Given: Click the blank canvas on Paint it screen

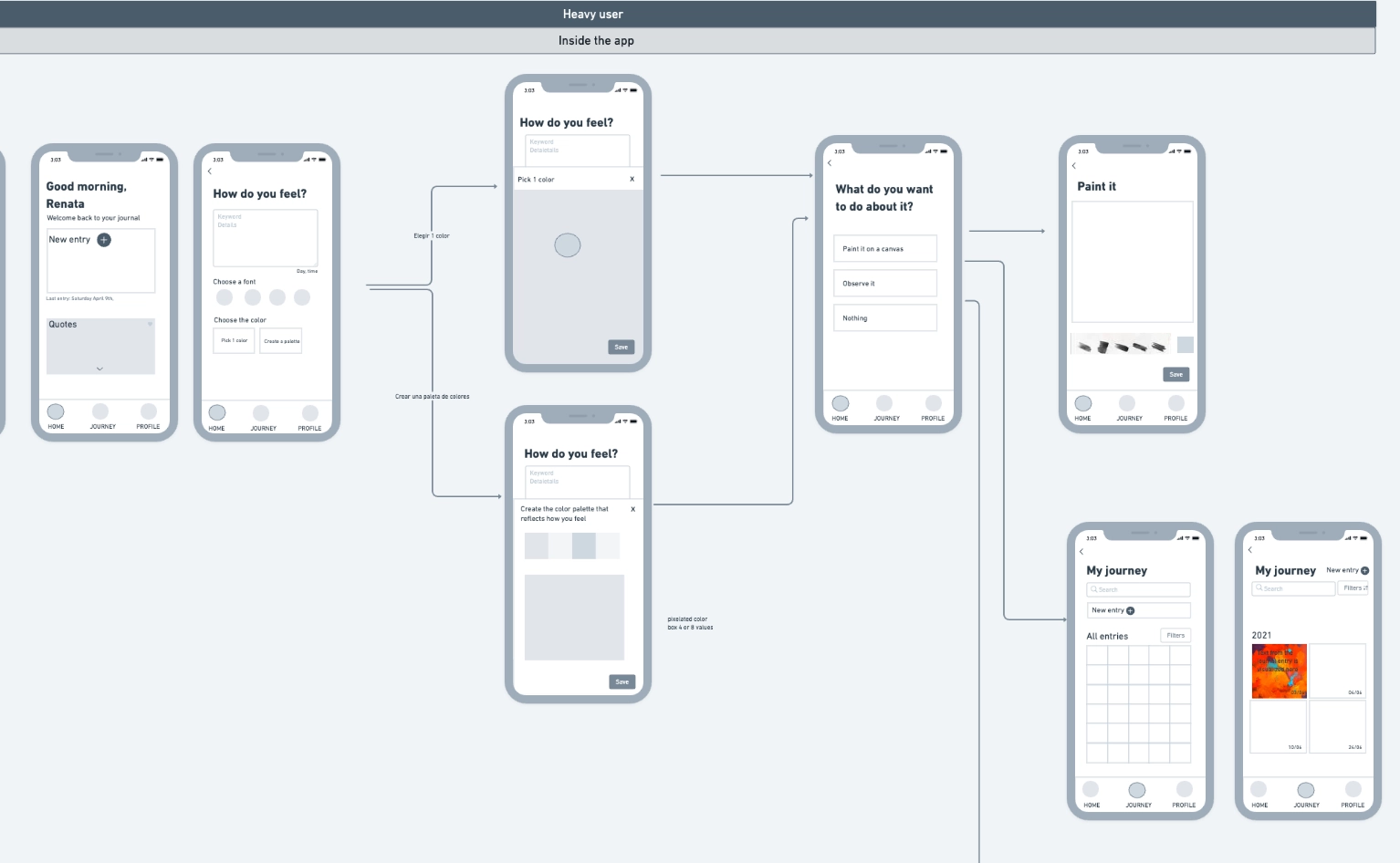Looking at the screenshot, I should [x=1133, y=262].
